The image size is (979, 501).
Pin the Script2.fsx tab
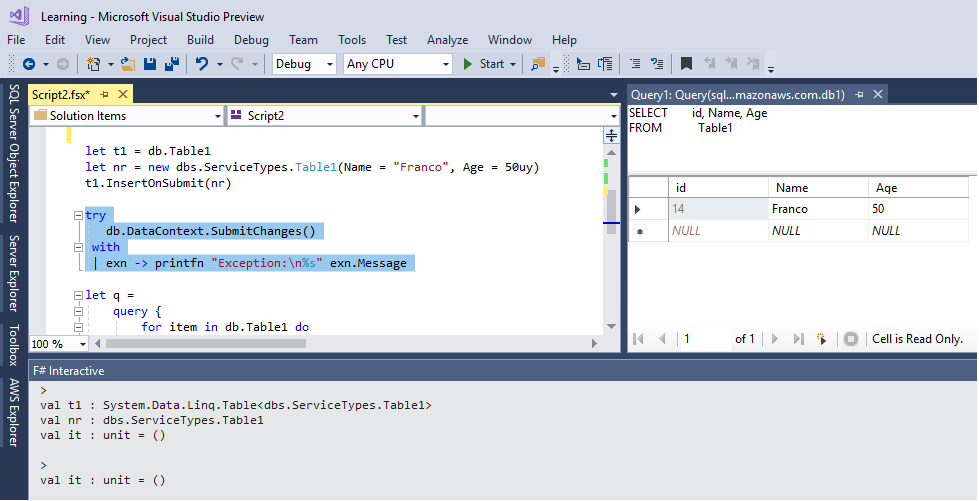coord(104,94)
